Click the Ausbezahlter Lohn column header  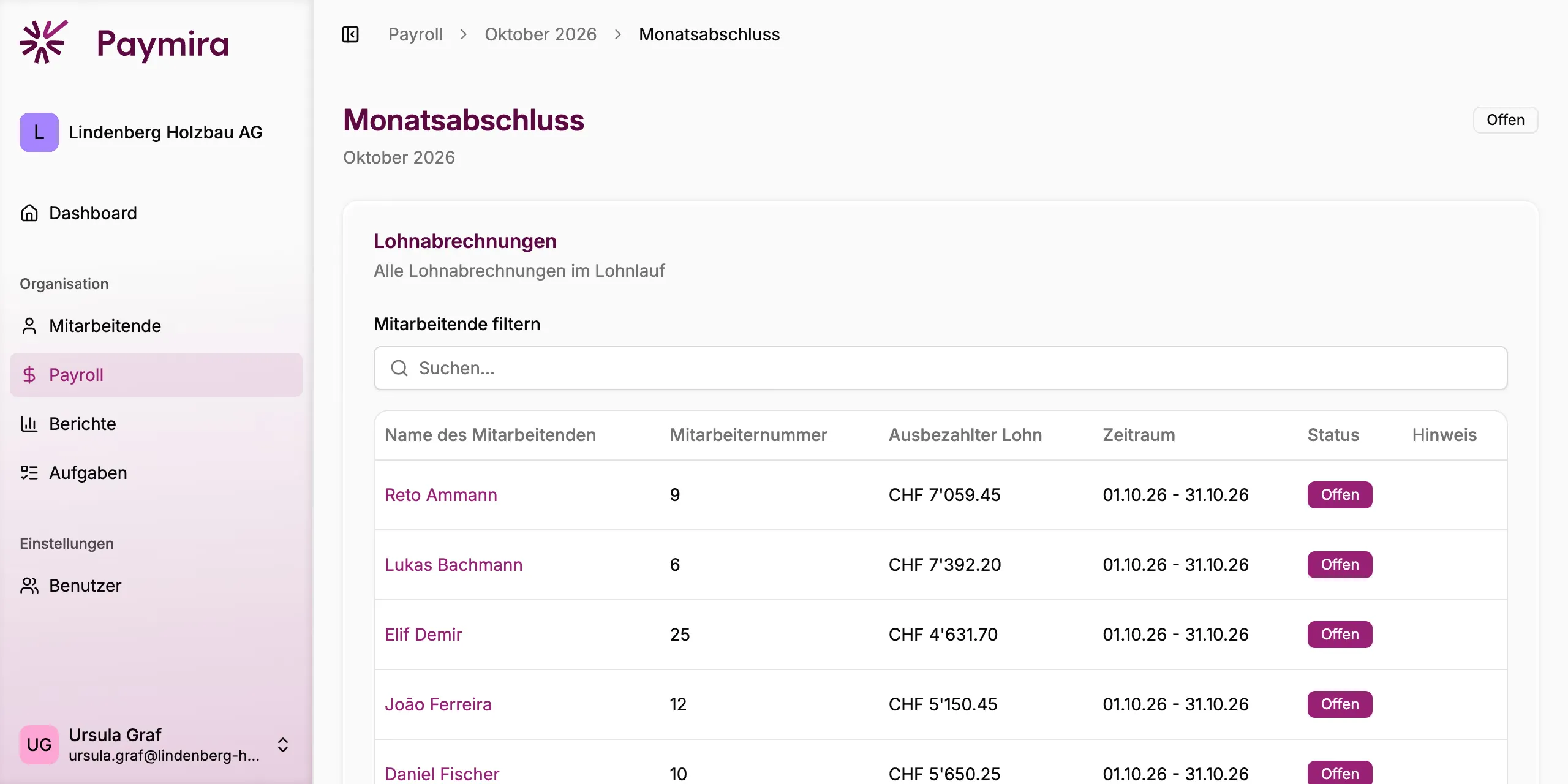click(965, 435)
